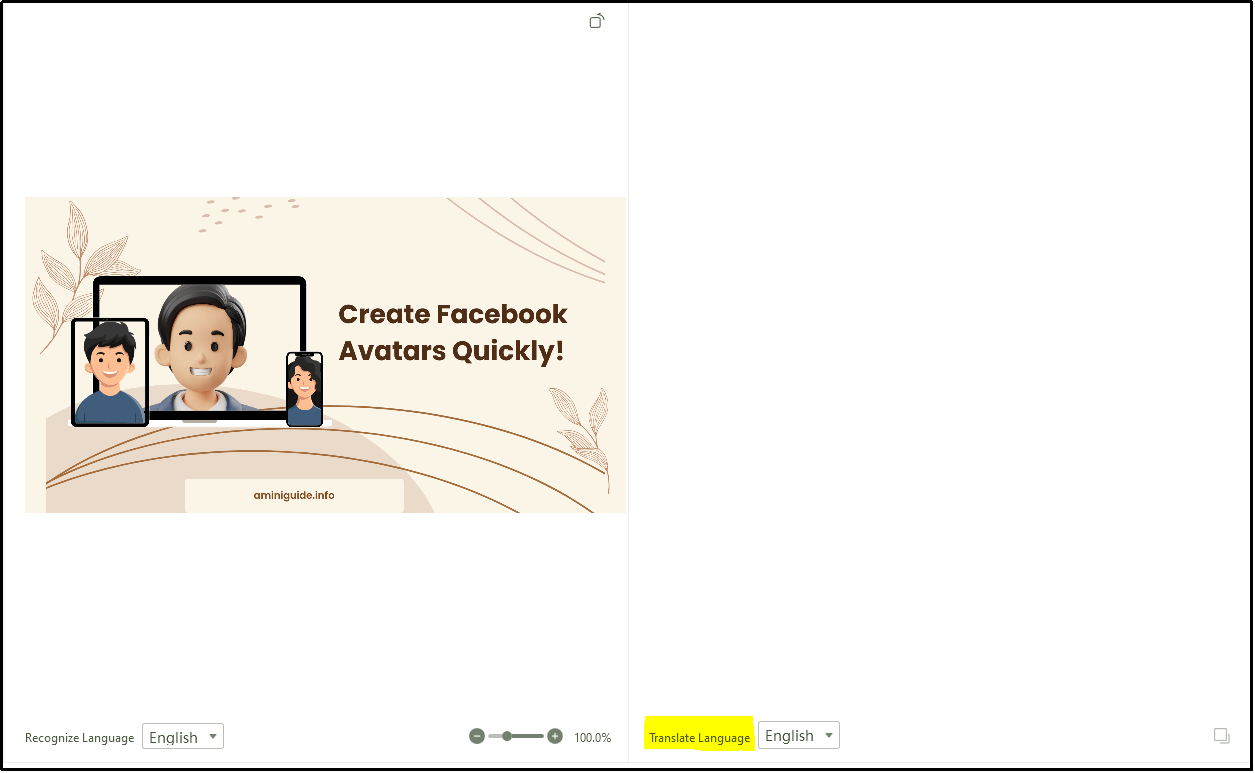Click the zoom in plus icon
1255x773 pixels.
[554, 736]
